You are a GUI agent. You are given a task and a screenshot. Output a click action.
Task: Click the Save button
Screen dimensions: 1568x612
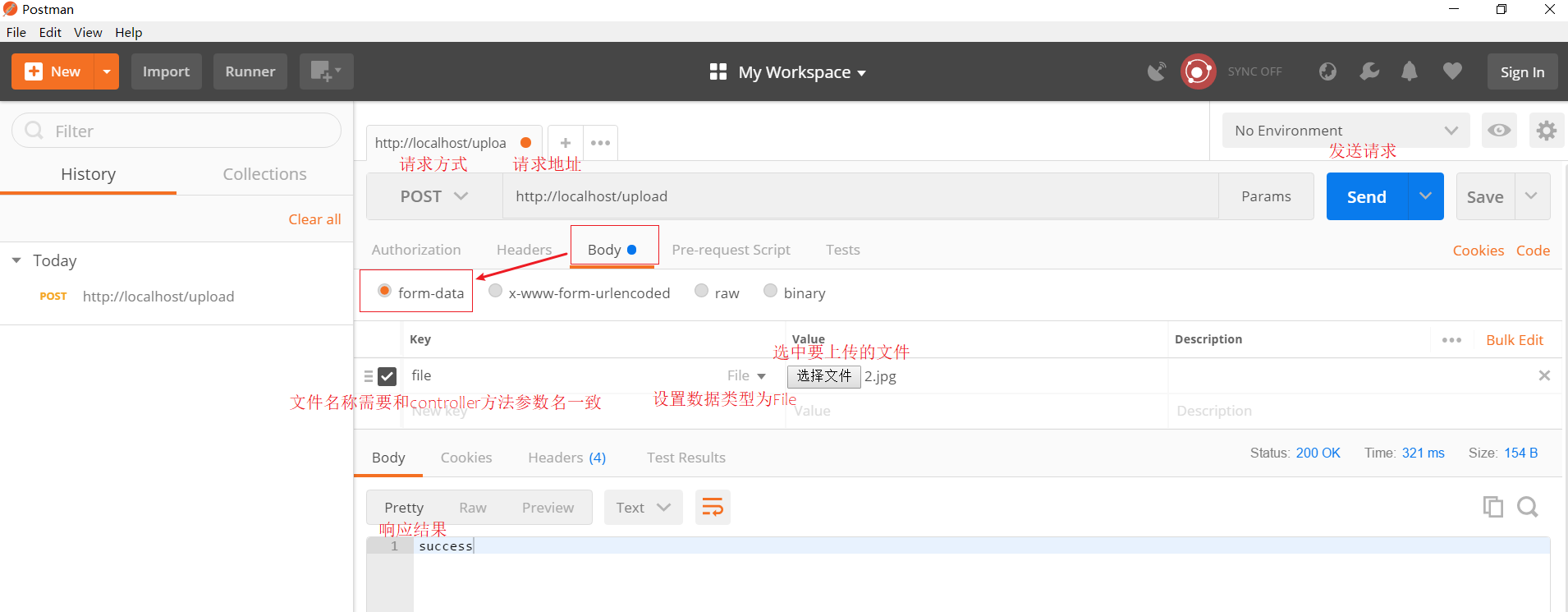pos(1485,196)
